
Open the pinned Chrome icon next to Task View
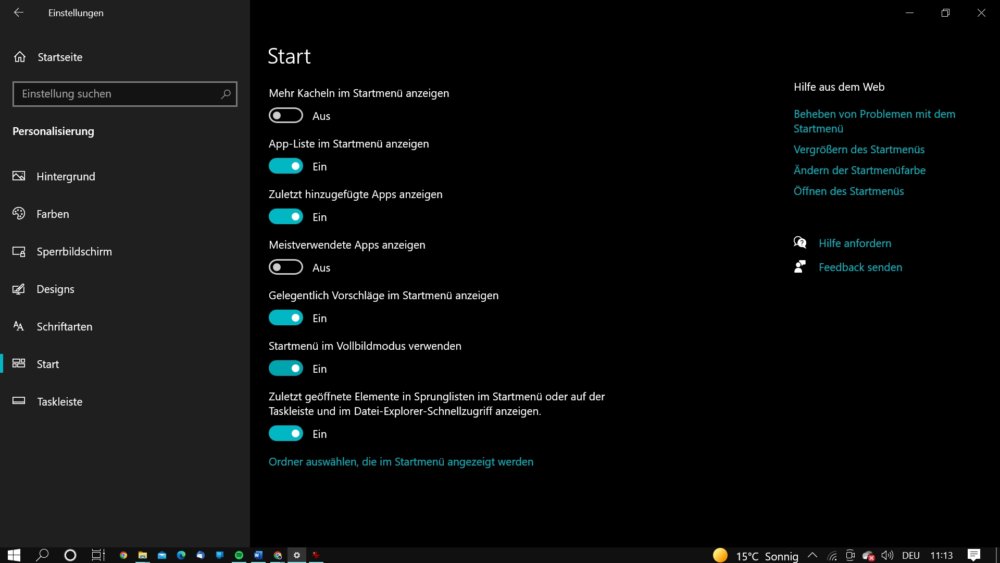pyautogui.click(x=123, y=555)
